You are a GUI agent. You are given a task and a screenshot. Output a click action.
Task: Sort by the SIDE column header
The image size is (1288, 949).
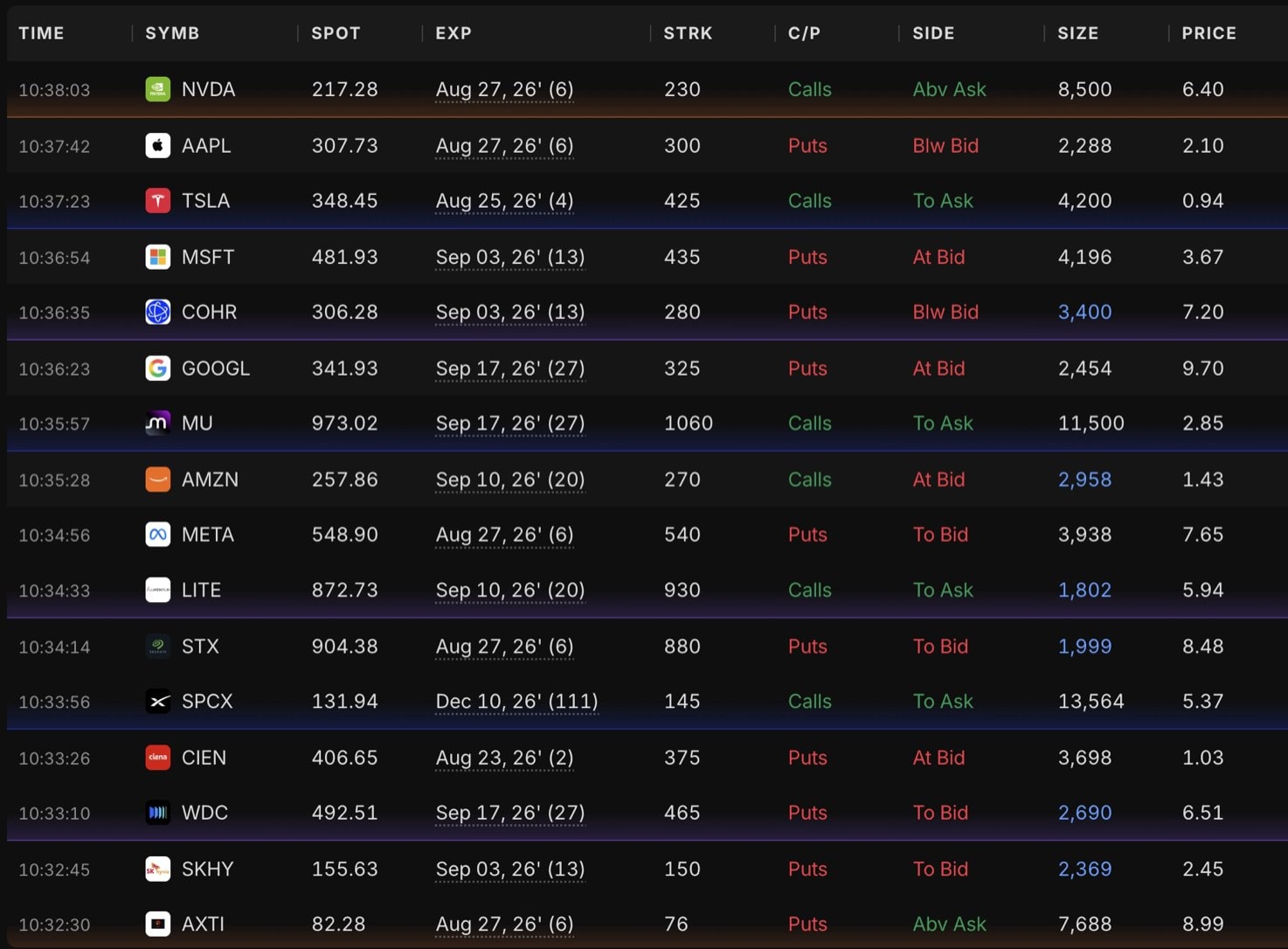point(933,33)
